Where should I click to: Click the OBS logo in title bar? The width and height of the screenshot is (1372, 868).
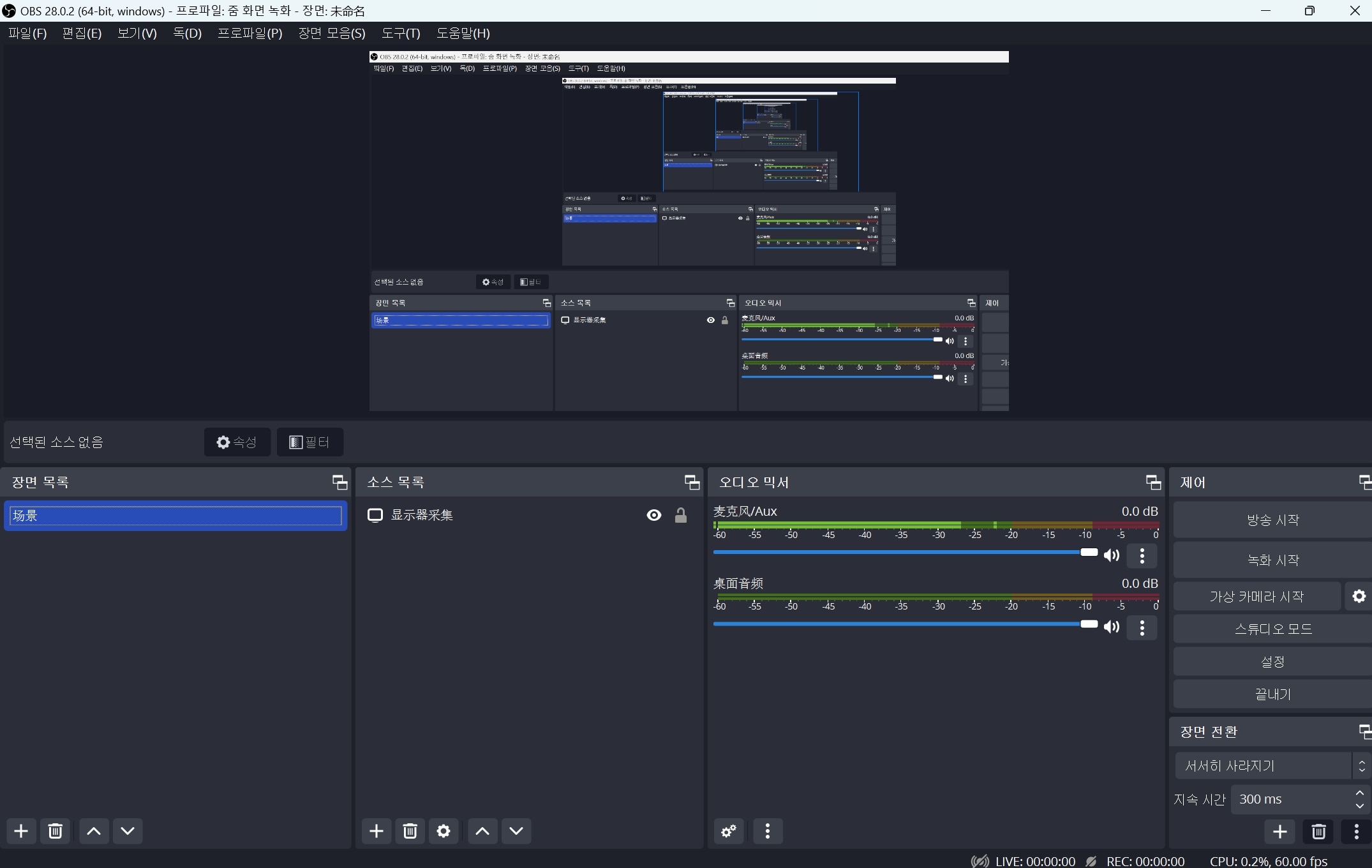tap(9, 11)
